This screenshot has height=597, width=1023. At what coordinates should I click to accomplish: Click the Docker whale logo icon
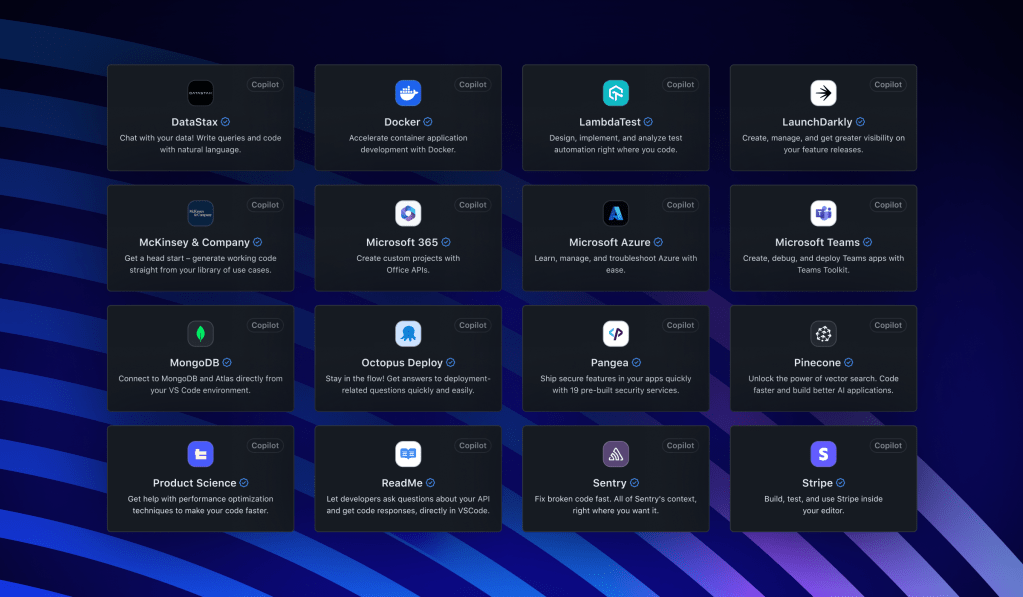click(x=408, y=93)
